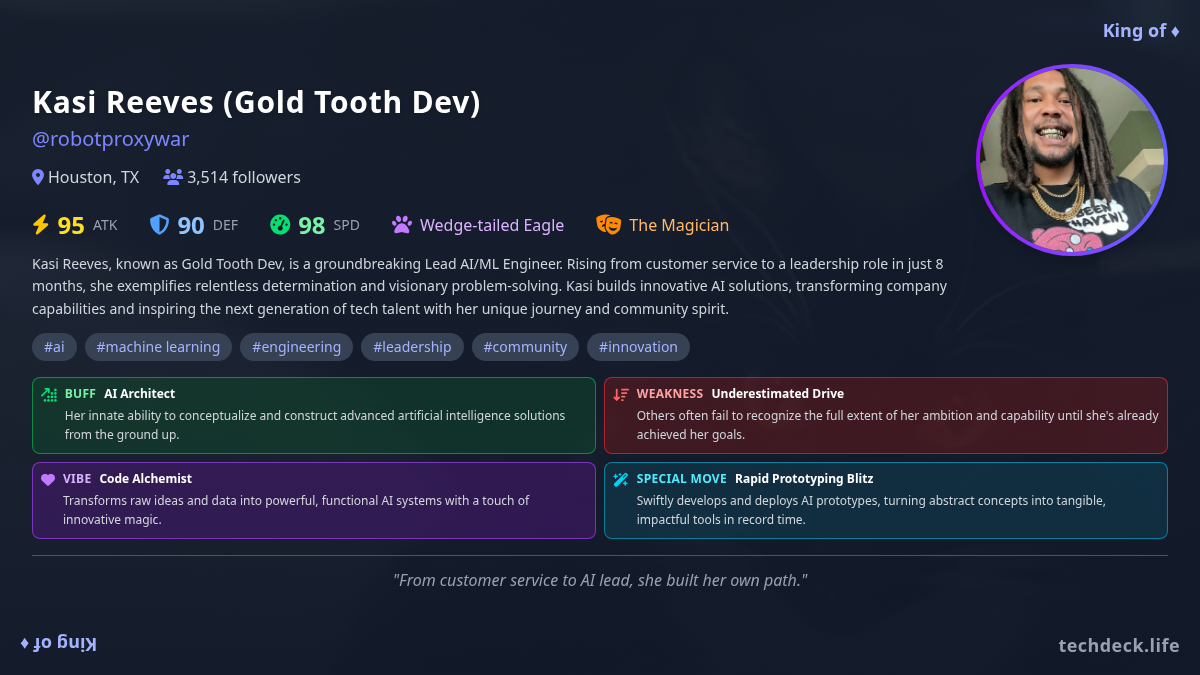
Task: Choose the #leadership tag pill
Action: pos(412,347)
